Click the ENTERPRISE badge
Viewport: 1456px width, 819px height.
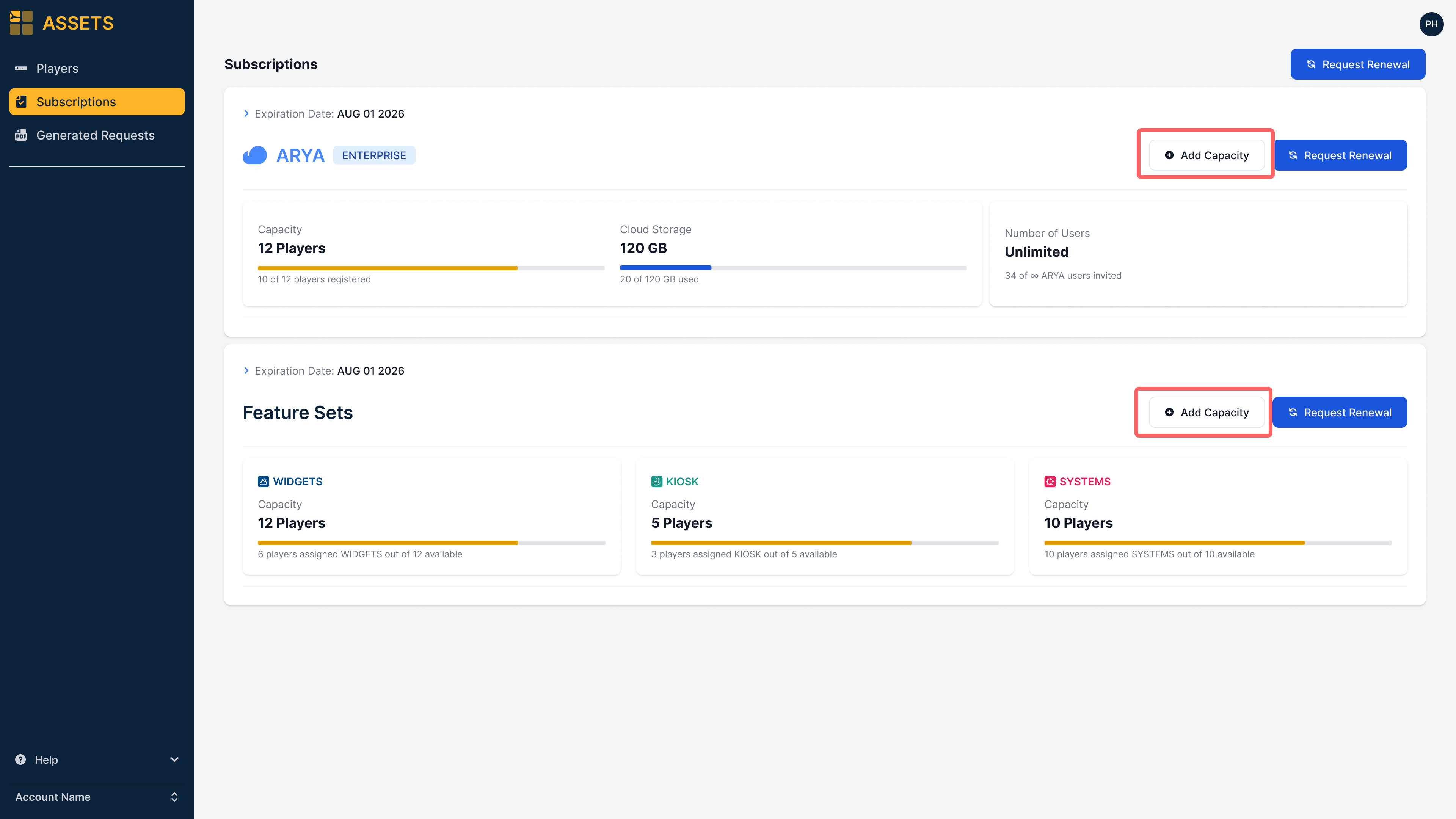click(x=373, y=155)
